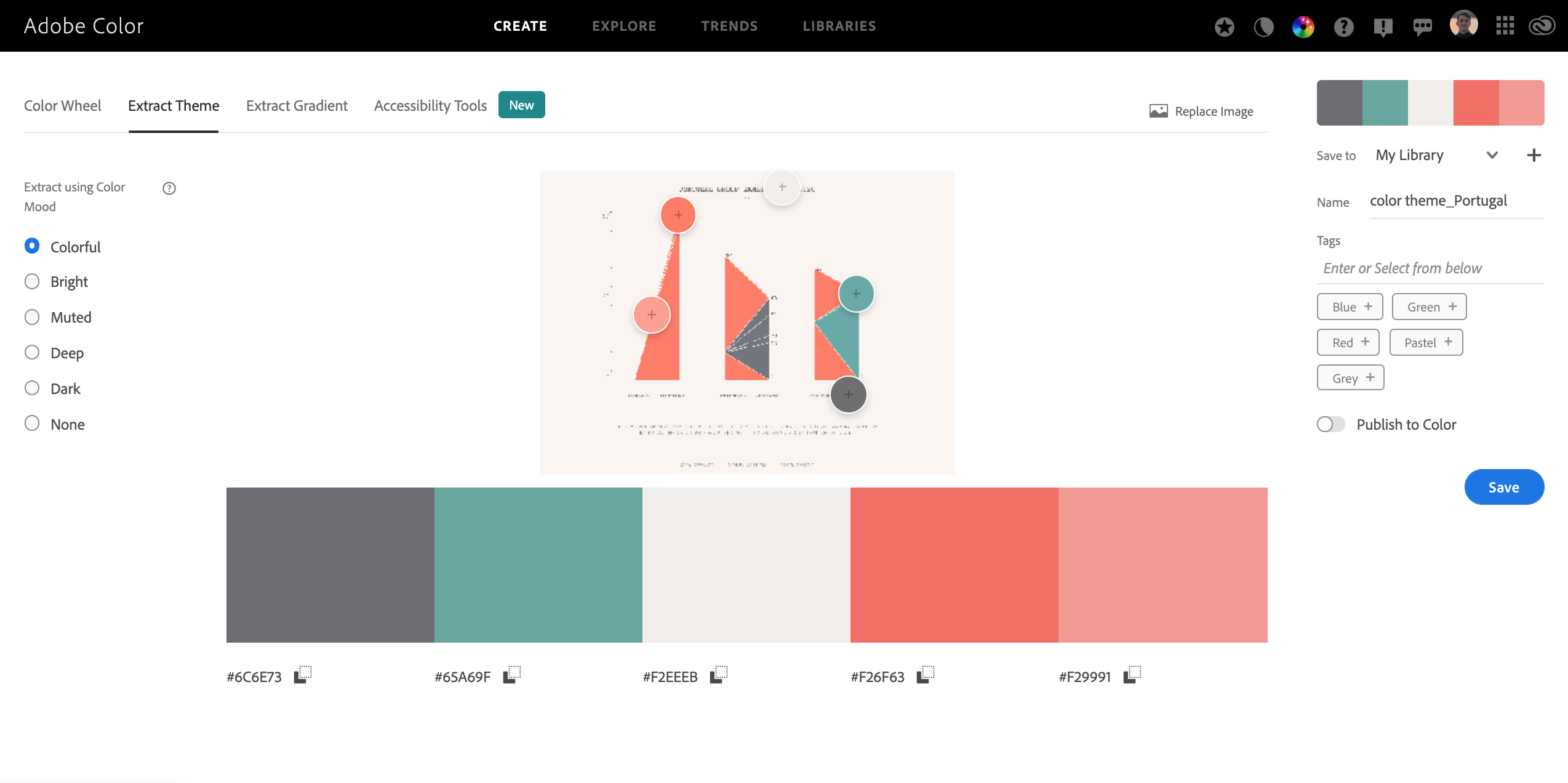Screen dimensions: 1568x783
Task: Open the Creative Cloud icon
Action: coord(1542,26)
